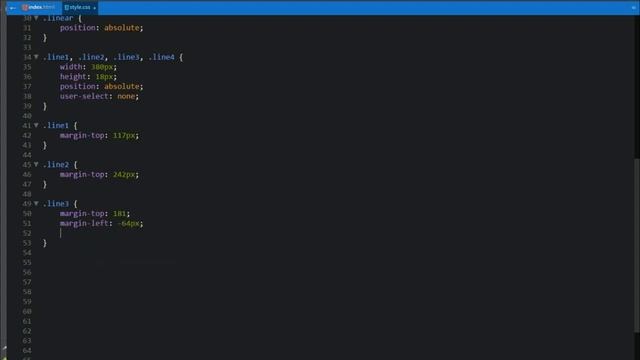Switch to the index.html tab

[39, 7]
